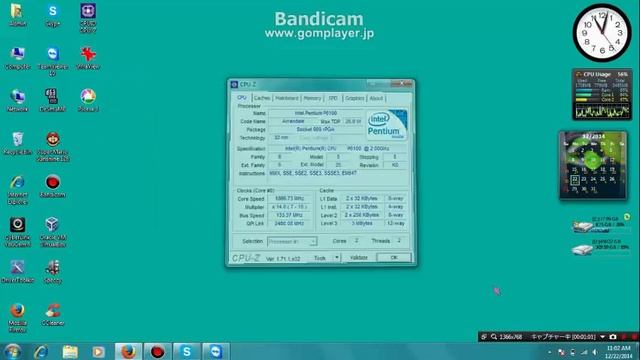The image size is (640, 360).
Task: Select the Graphics tab in CPU-Z
Action: point(354,98)
